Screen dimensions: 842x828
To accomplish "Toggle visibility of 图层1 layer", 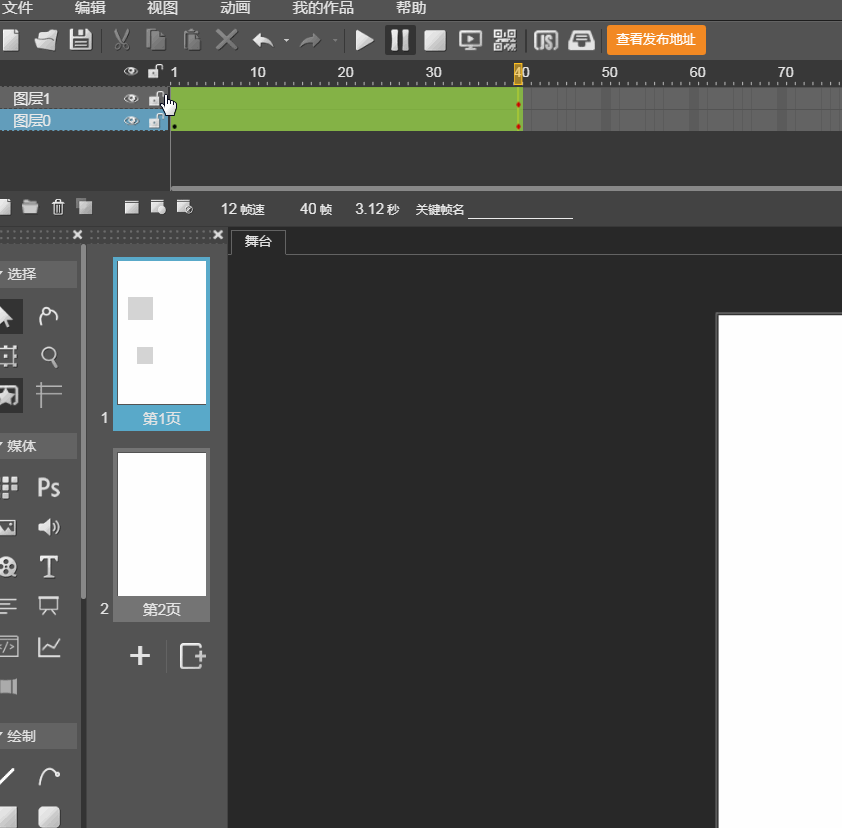I will click(x=130, y=99).
